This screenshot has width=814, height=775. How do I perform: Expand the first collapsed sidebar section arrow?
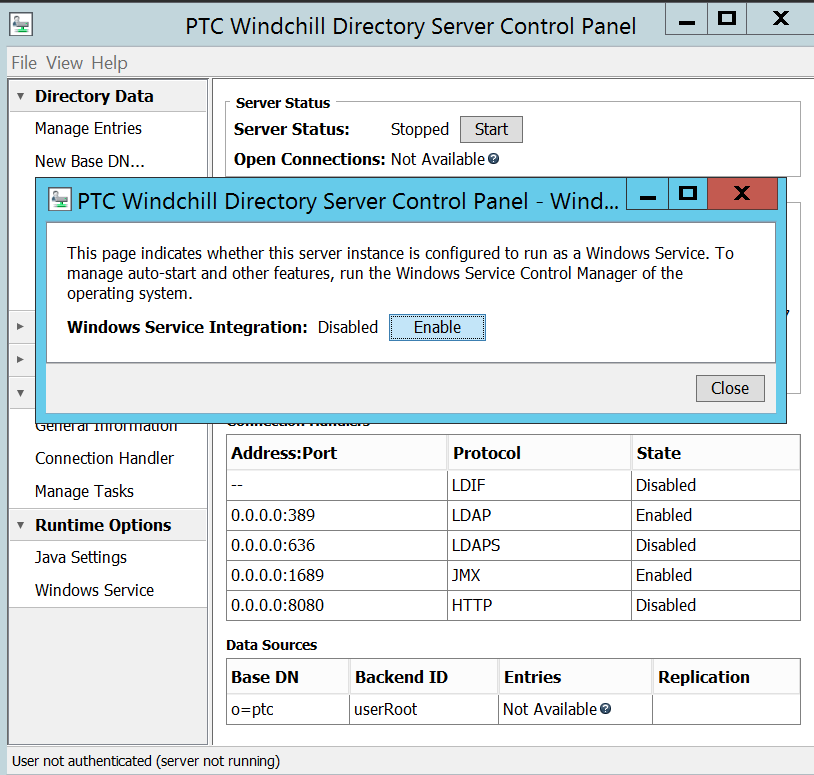(21, 326)
